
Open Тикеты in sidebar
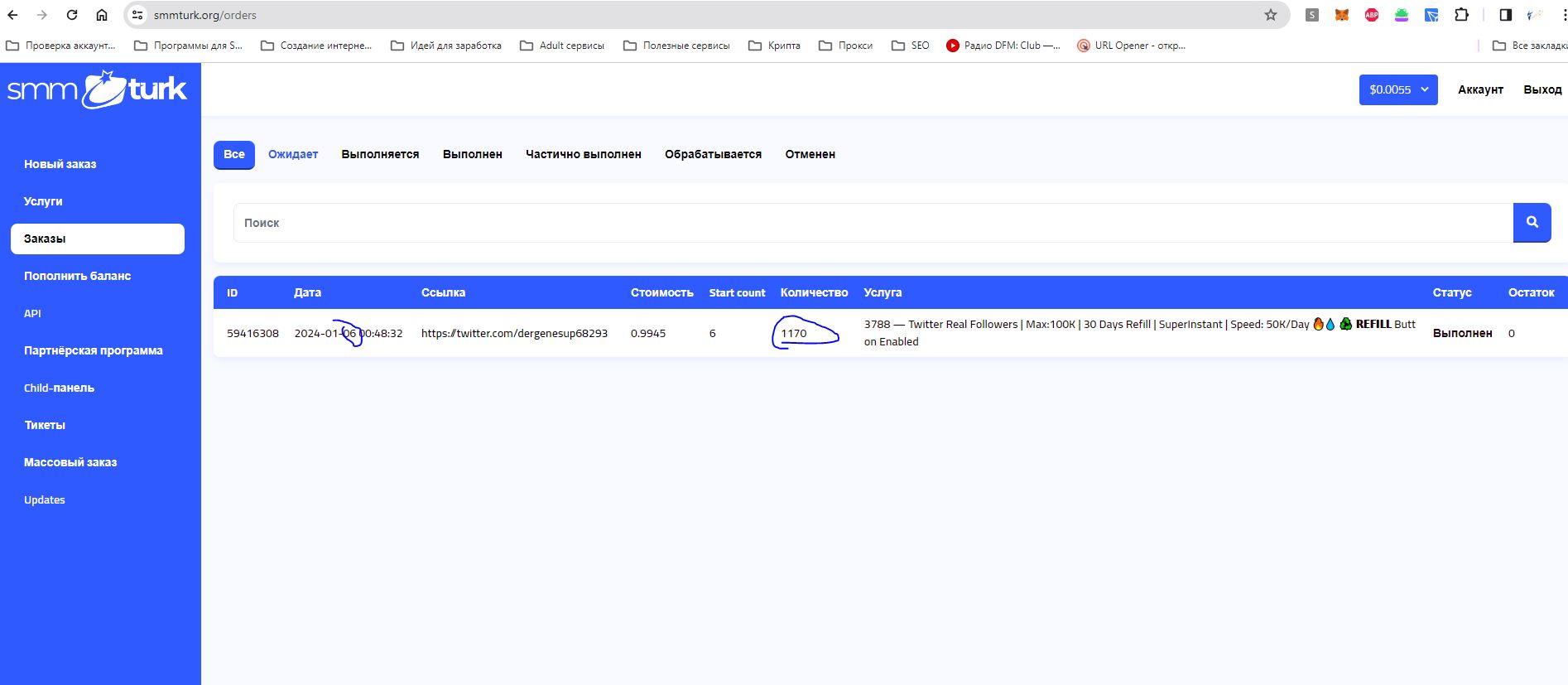[x=45, y=425]
